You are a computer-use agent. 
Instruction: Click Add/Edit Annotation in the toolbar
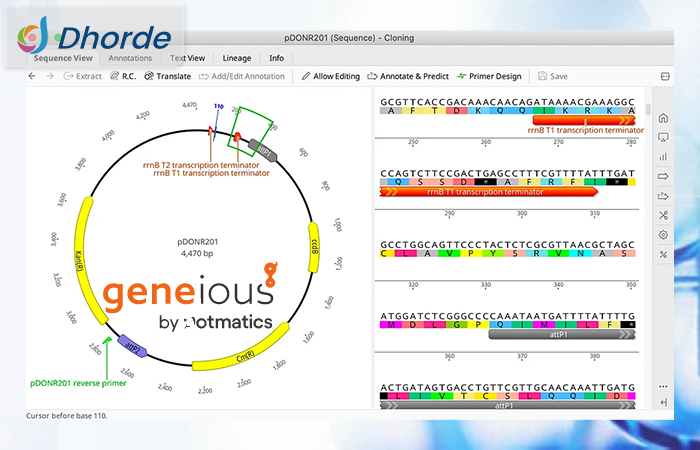pos(242,76)
